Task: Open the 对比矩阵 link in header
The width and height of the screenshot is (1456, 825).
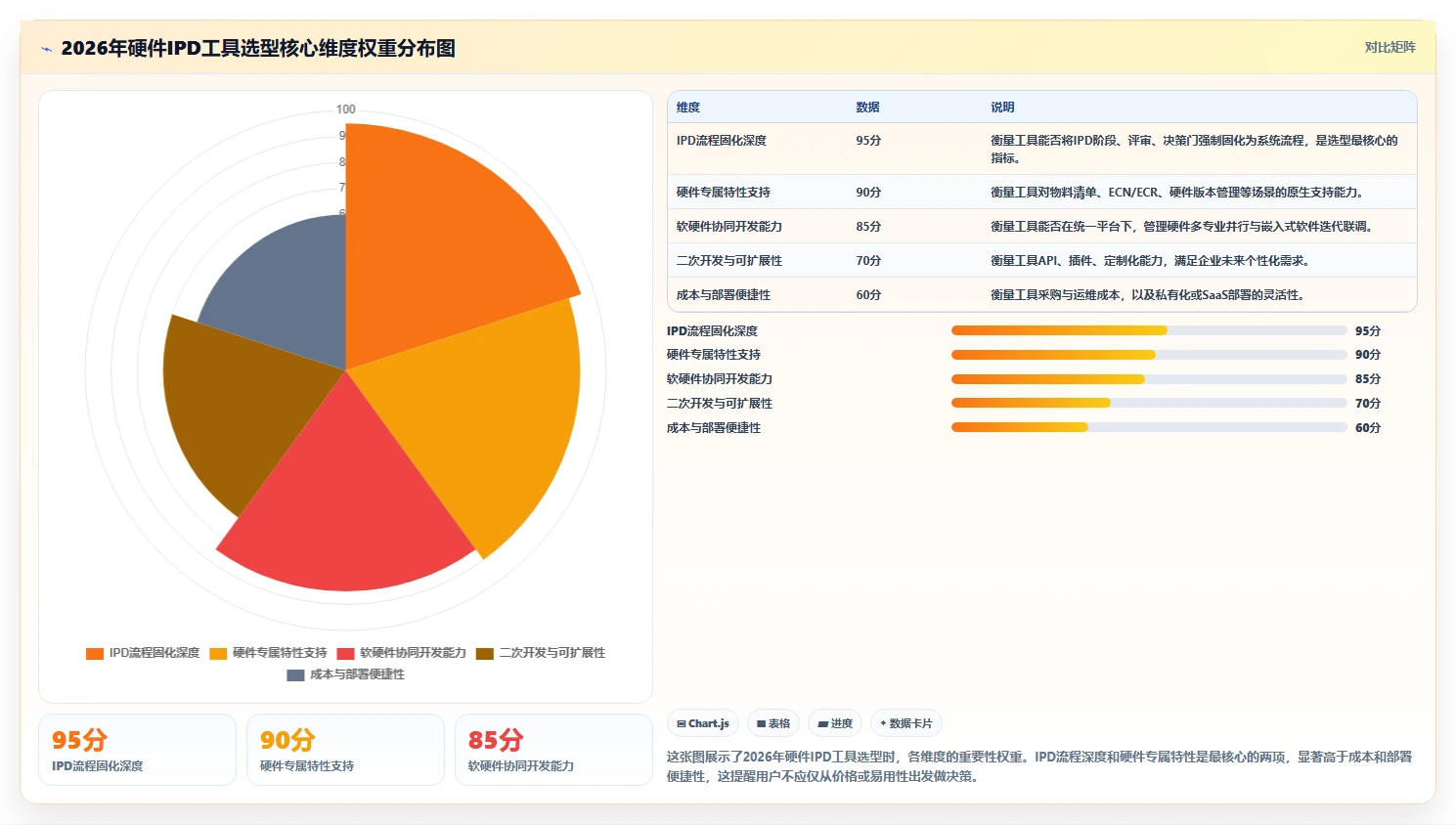Action: tap(1390, 47)
